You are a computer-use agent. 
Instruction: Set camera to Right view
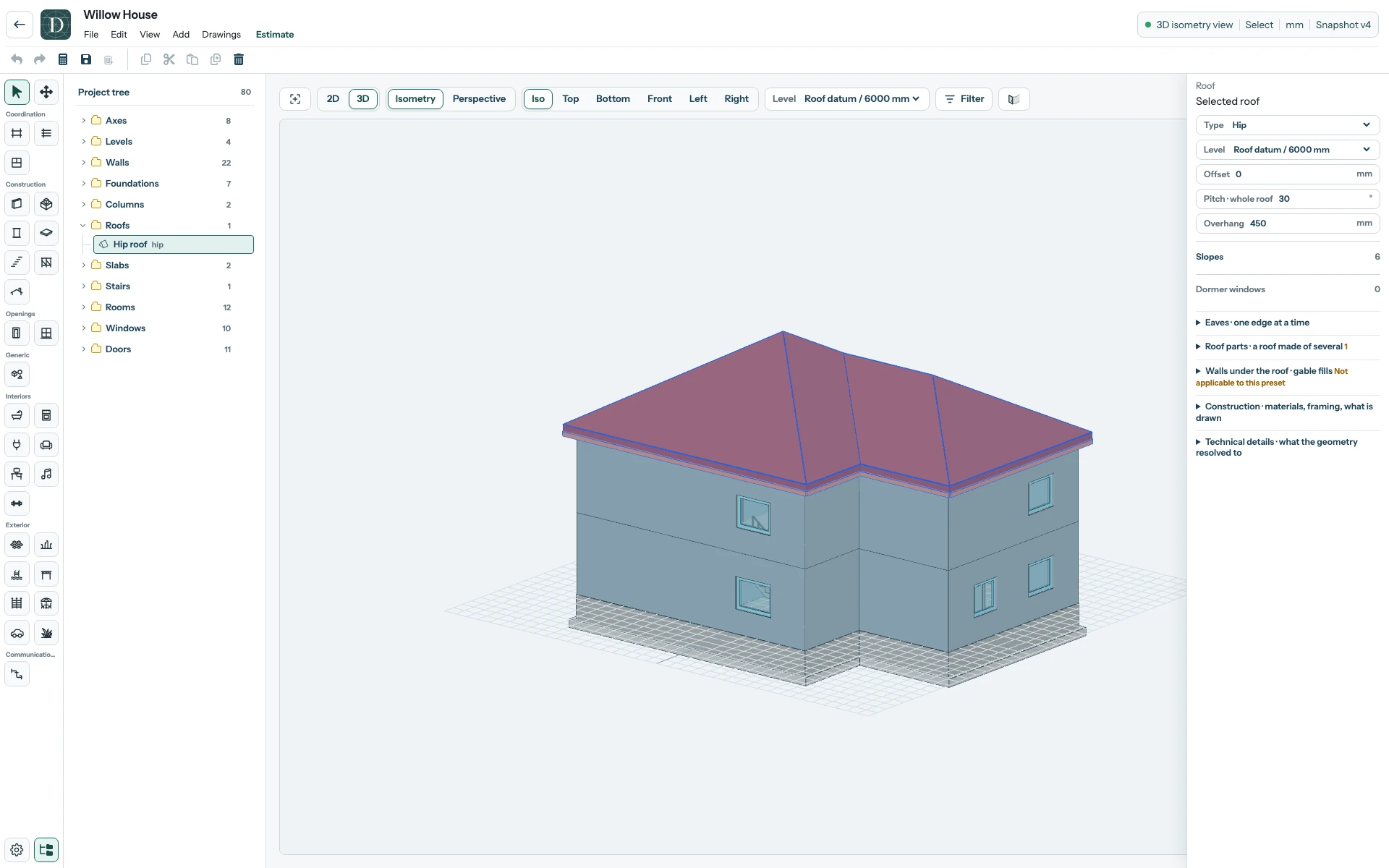click(x=736, y=99)
